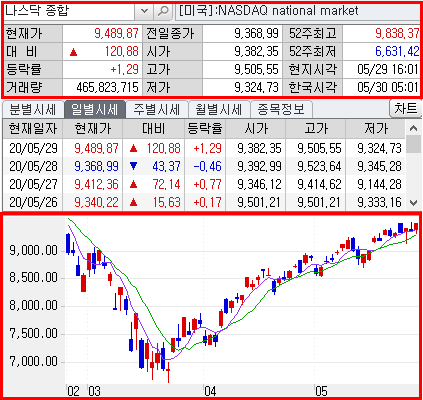Viewport: 423px width, 400px height.
Task: Select the 일별시세 tab
Action: coord(95,109)
